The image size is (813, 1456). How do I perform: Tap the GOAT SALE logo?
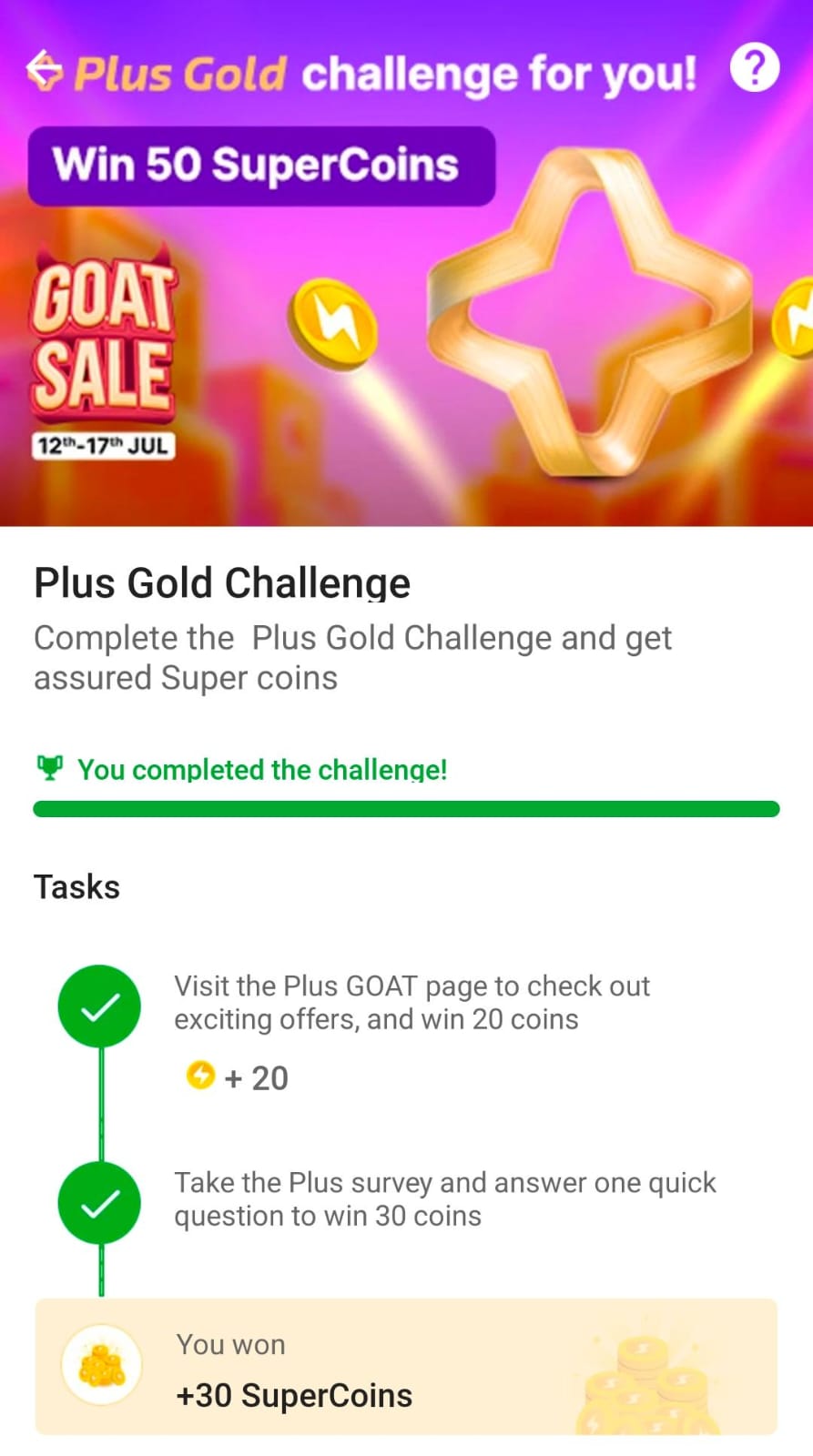[102, 339]
